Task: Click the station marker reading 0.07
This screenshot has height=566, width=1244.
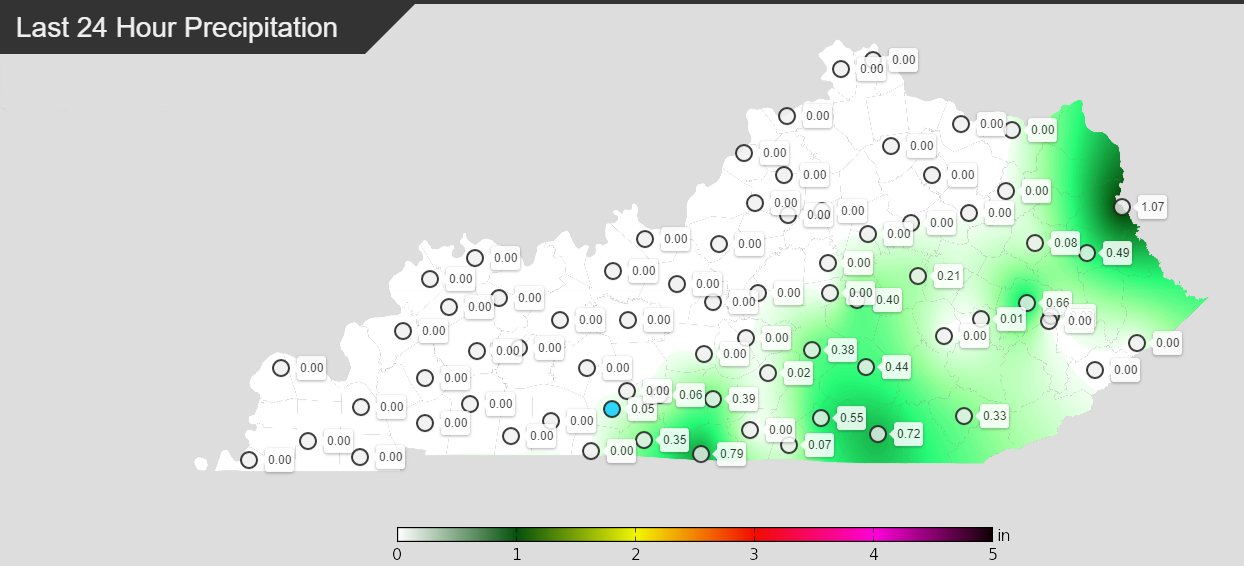Action: (789, 445)
